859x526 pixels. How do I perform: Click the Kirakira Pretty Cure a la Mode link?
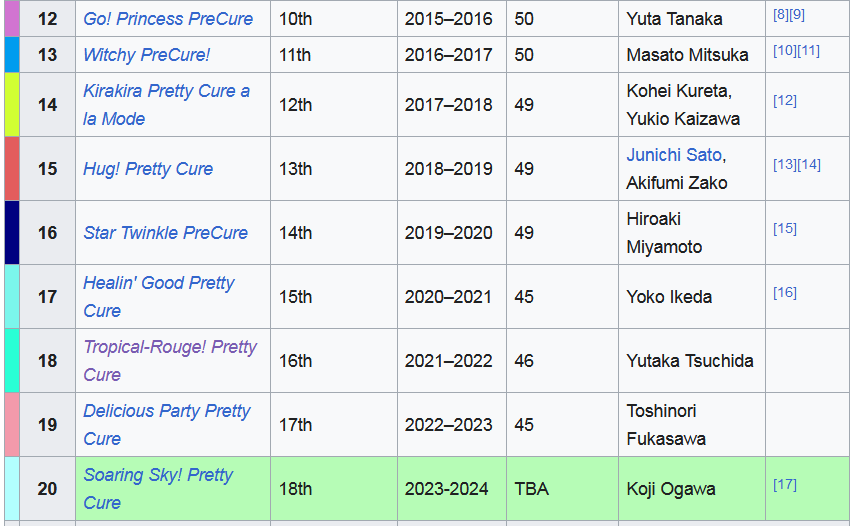point(166,91)
